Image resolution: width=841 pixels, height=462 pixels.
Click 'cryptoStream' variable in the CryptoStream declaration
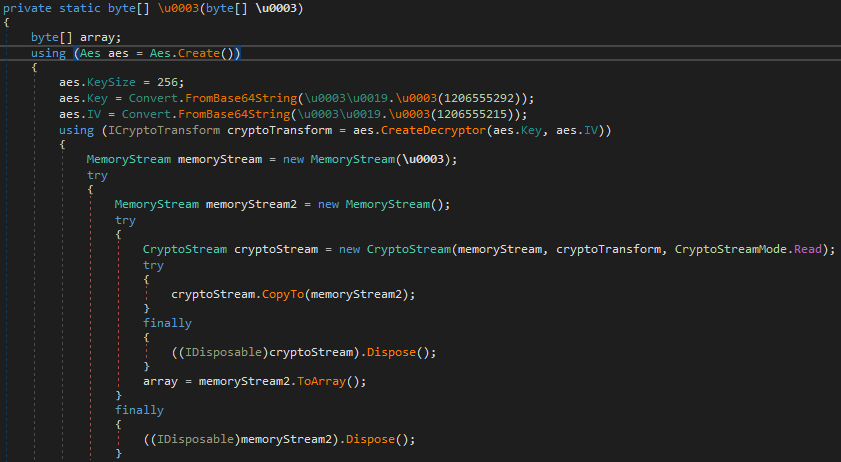point(276,250)
